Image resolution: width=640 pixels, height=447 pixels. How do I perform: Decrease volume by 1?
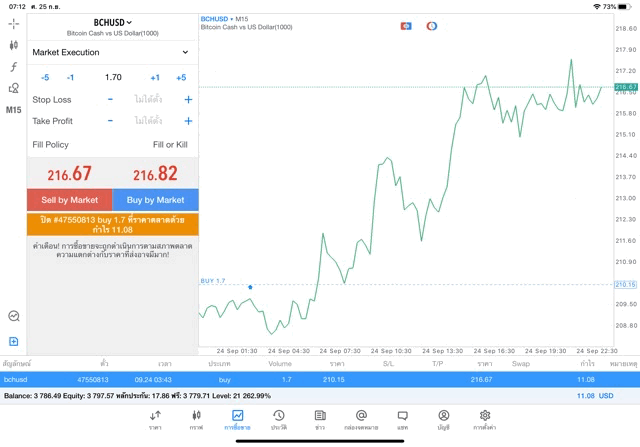(x=70, y=78)
